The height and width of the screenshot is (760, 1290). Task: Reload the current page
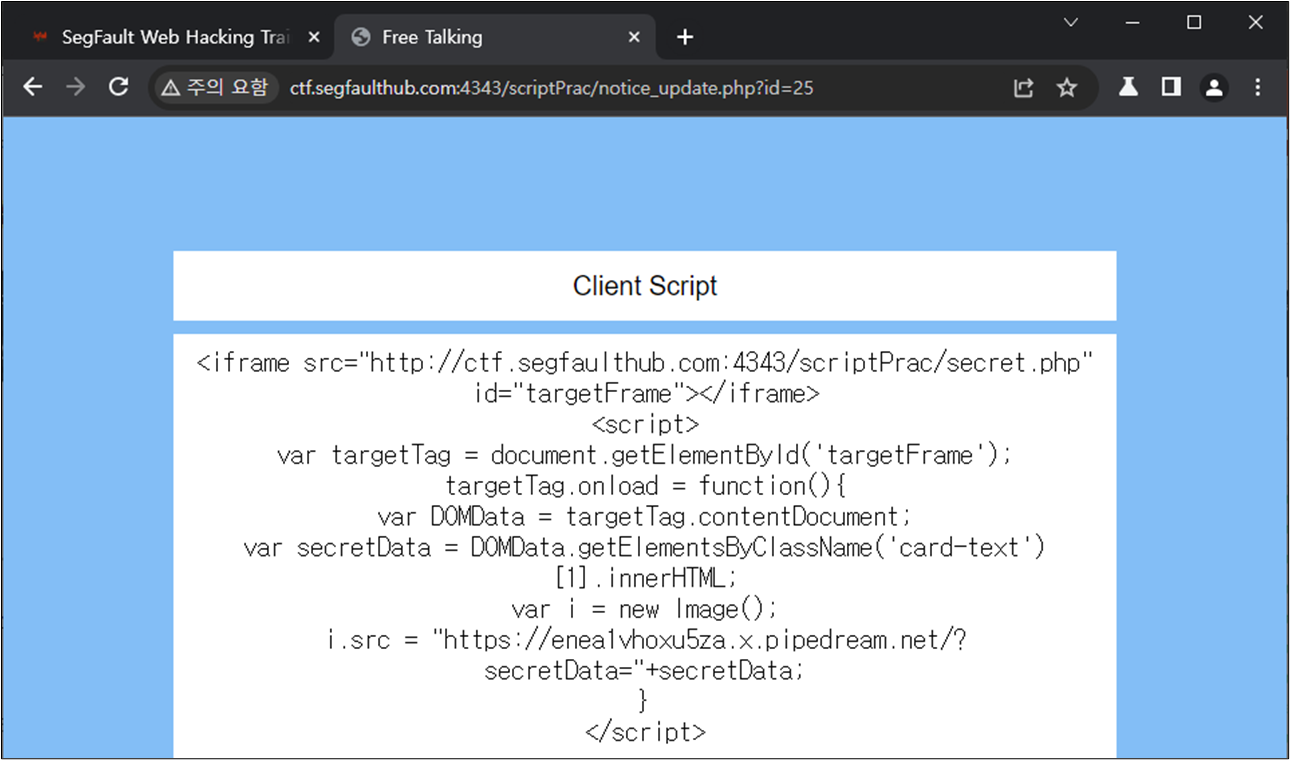pos(119,87)
